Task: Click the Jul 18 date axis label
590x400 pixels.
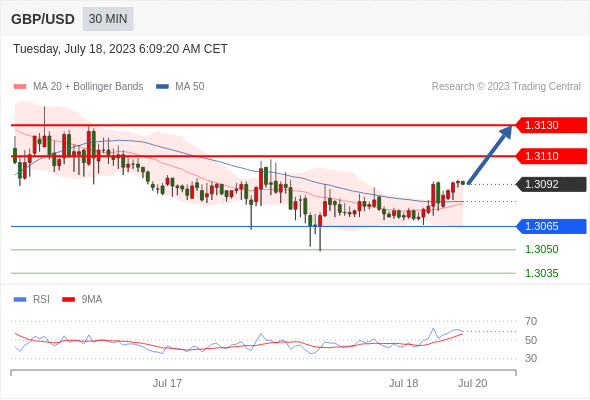Action: tap(403, 383)
